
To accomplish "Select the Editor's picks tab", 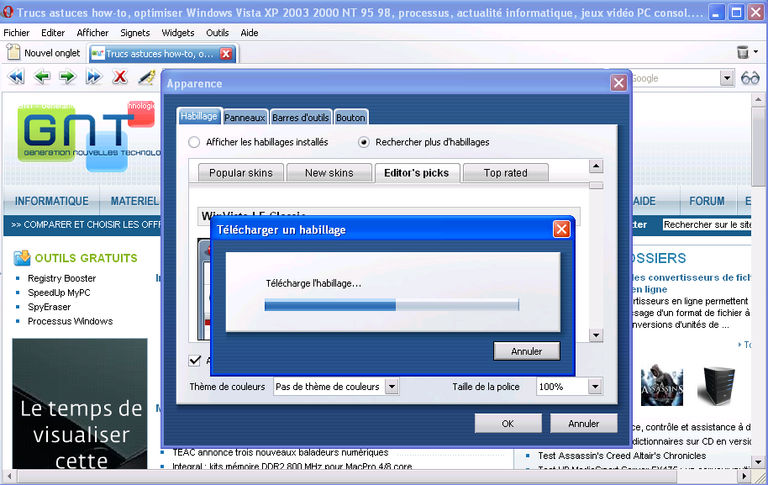I will coord(417,173).
